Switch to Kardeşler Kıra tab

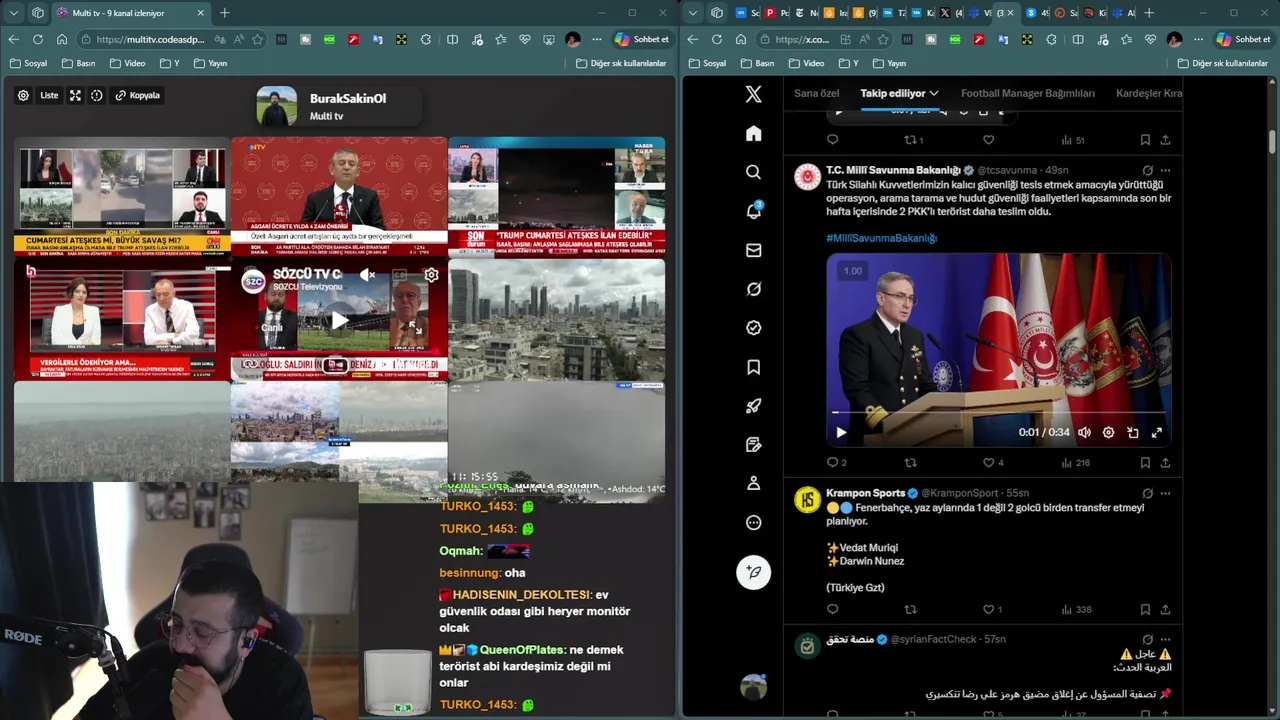pos(1149,93)
